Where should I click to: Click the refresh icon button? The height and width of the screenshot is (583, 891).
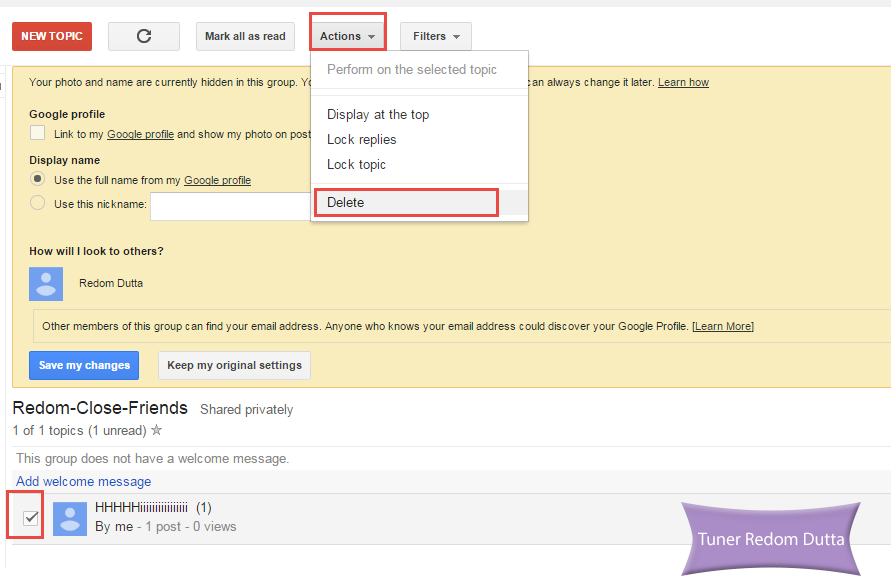click(x=144, y=36)
